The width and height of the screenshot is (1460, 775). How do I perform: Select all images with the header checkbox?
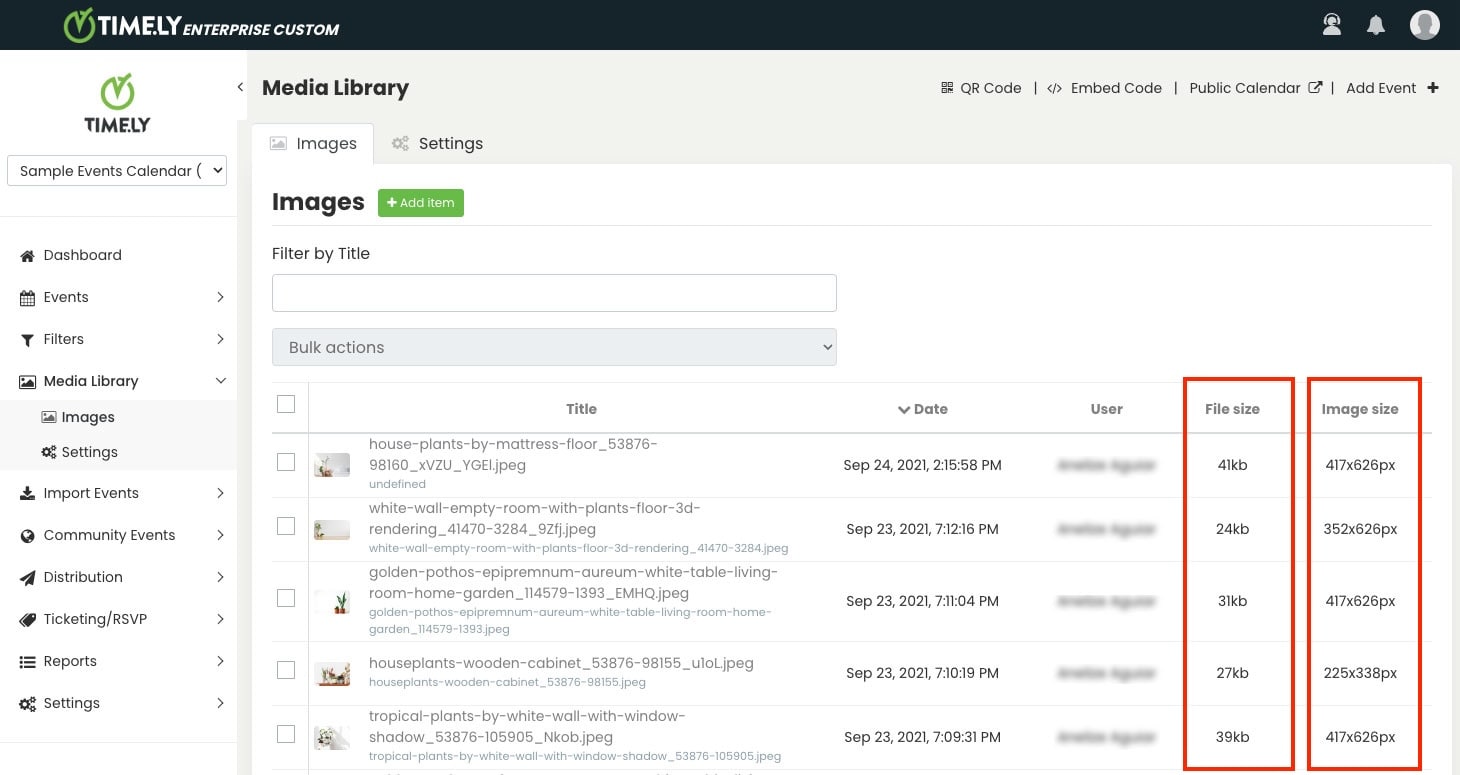286,404
